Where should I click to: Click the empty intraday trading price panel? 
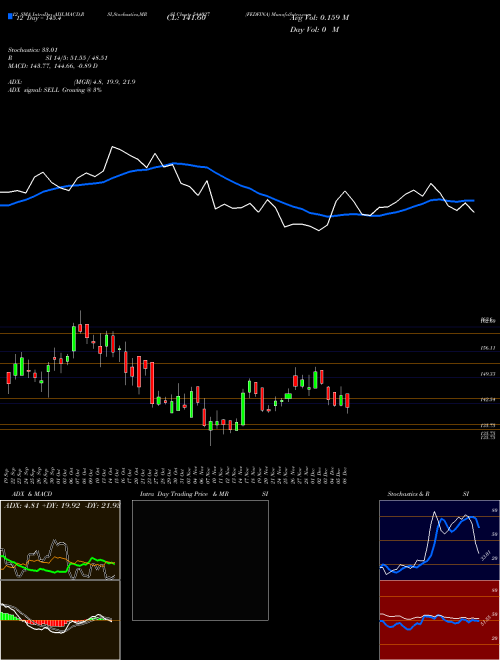click(200, 560)
